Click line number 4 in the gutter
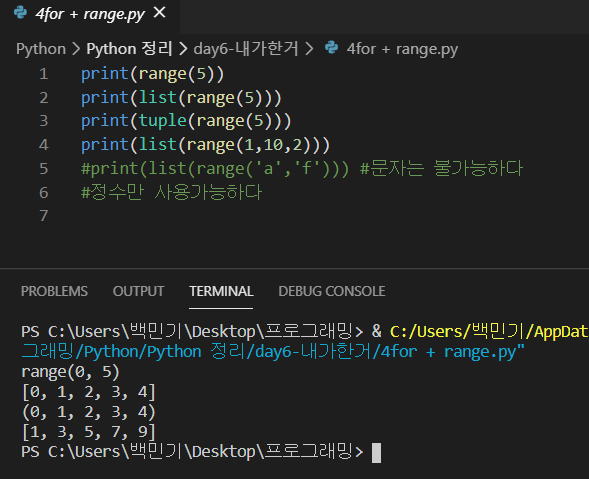Viewport: 589px width, 479px height. point(44,145)
